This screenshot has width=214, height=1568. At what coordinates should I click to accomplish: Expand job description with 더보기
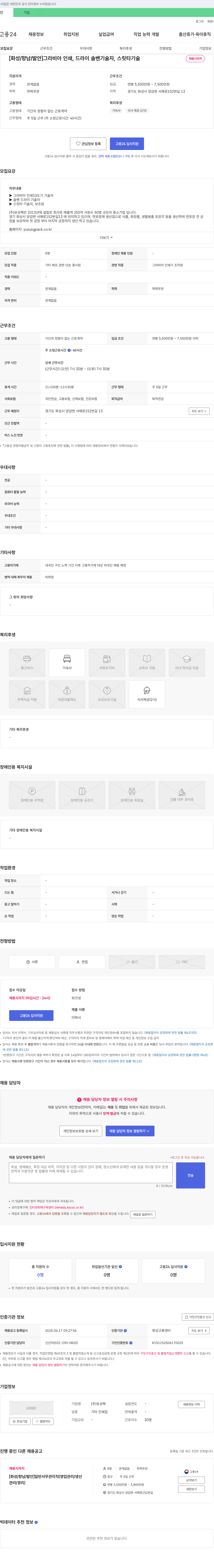click(107, 237)
